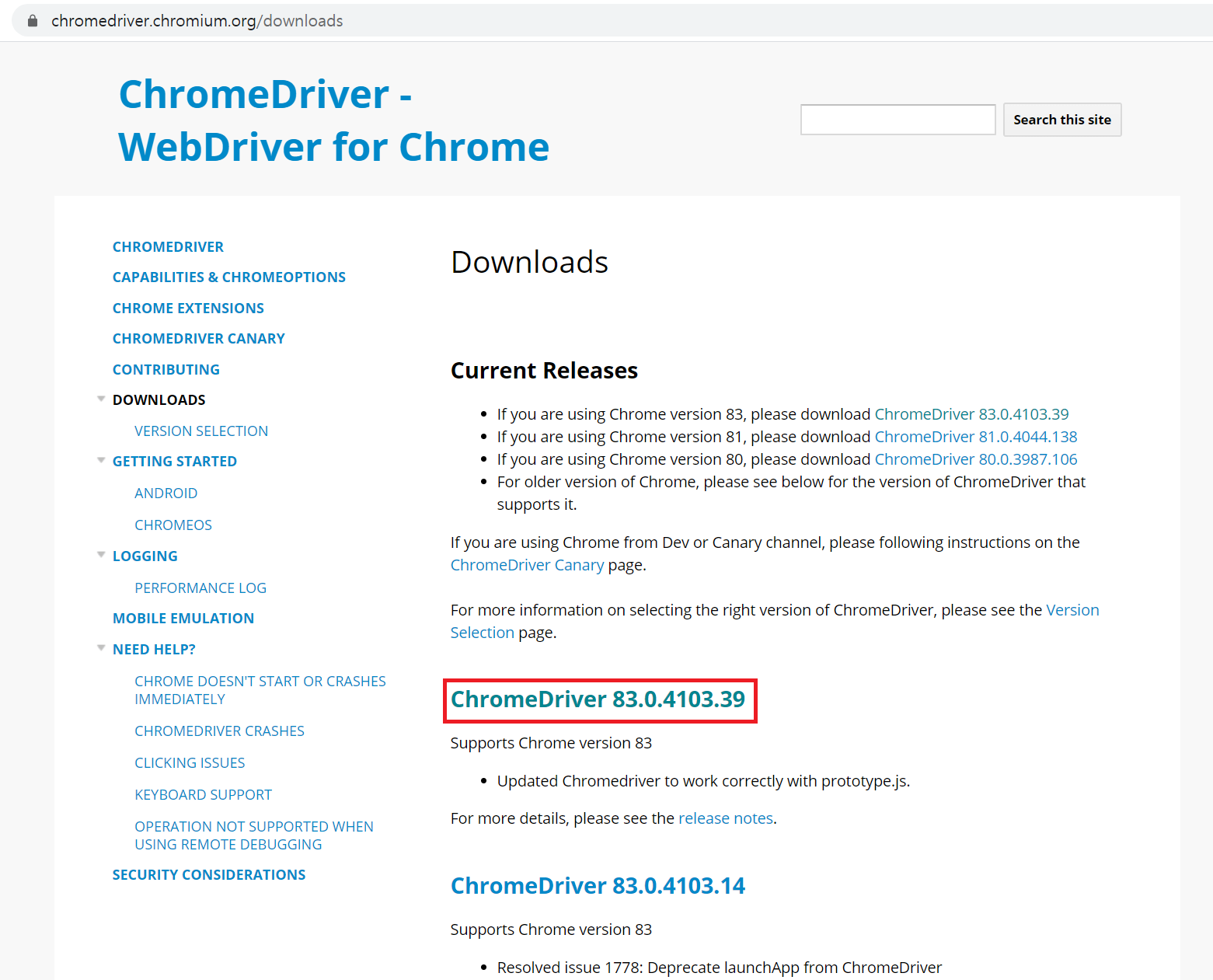Open Performance Log sub-item

click(x=200, y=588)
